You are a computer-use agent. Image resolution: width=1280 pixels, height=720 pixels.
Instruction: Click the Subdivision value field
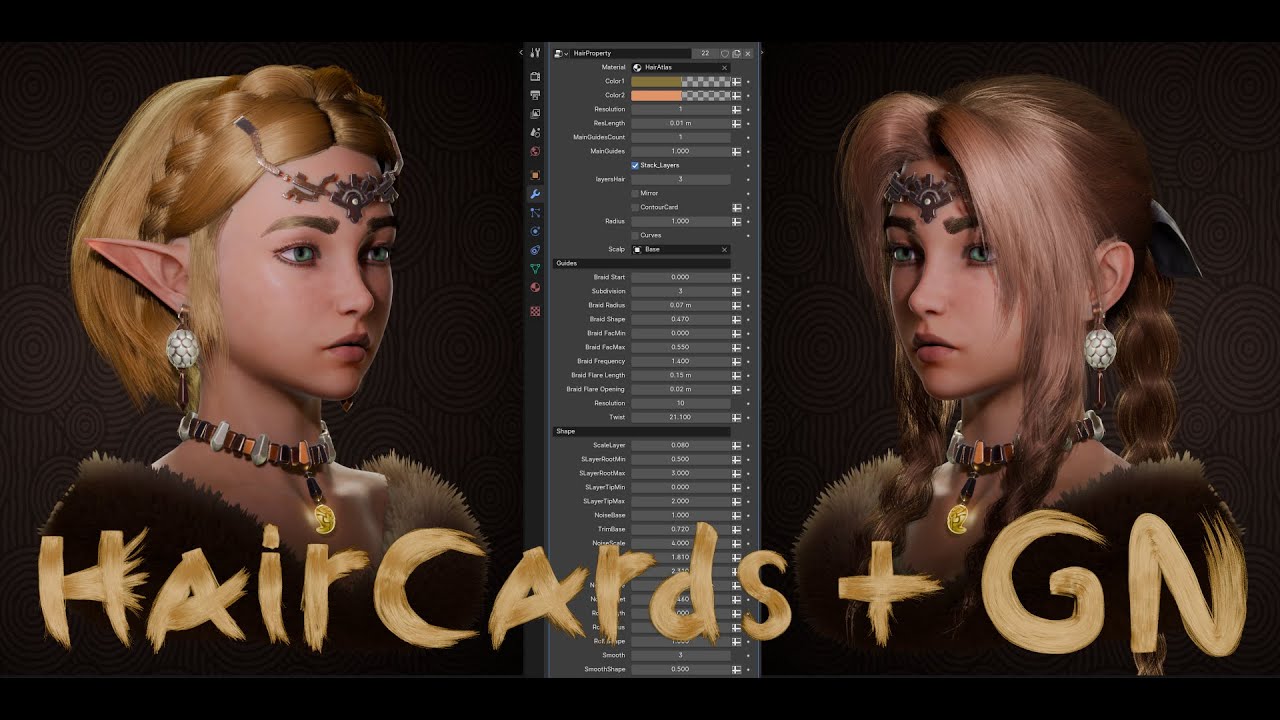click(x=681, y=291)
